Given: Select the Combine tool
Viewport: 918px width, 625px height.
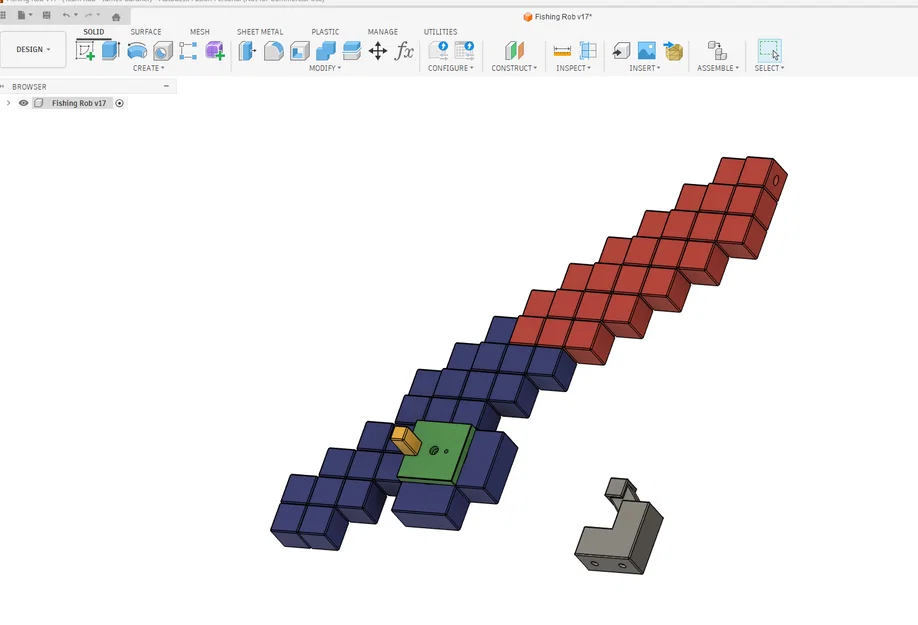Looking at the screenshot, I should (326, 51).
